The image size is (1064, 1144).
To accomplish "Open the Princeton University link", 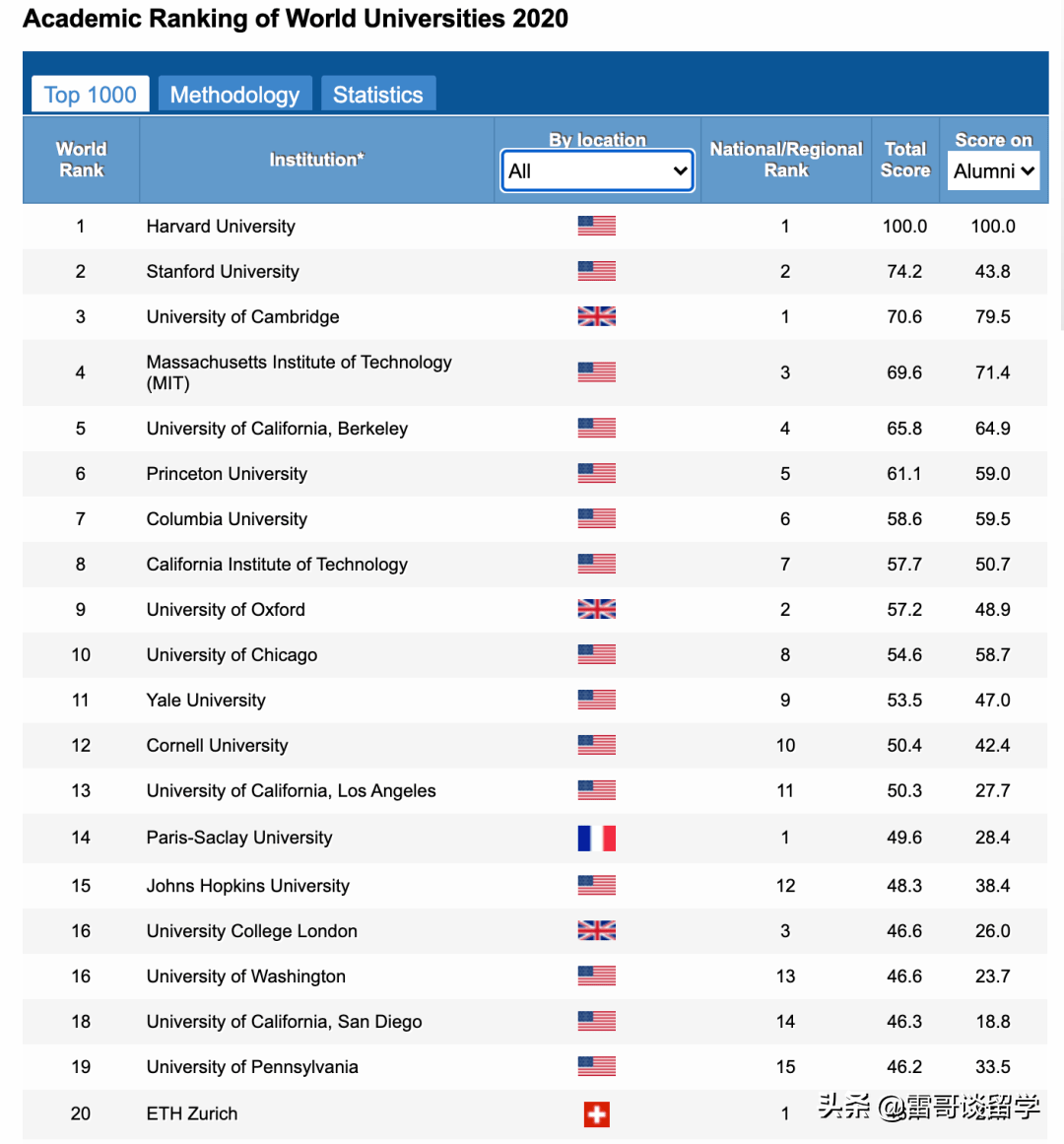I will [227, 474].
